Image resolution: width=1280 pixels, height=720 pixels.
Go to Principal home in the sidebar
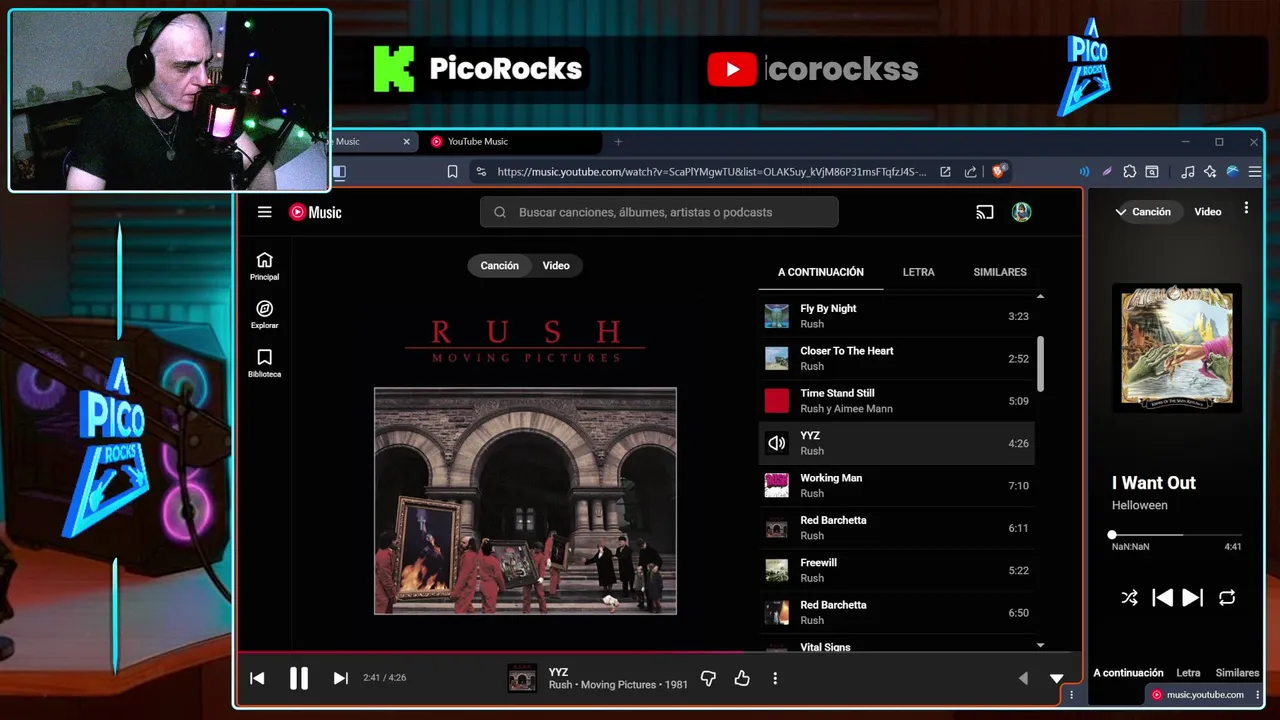(x=264, y=266)
